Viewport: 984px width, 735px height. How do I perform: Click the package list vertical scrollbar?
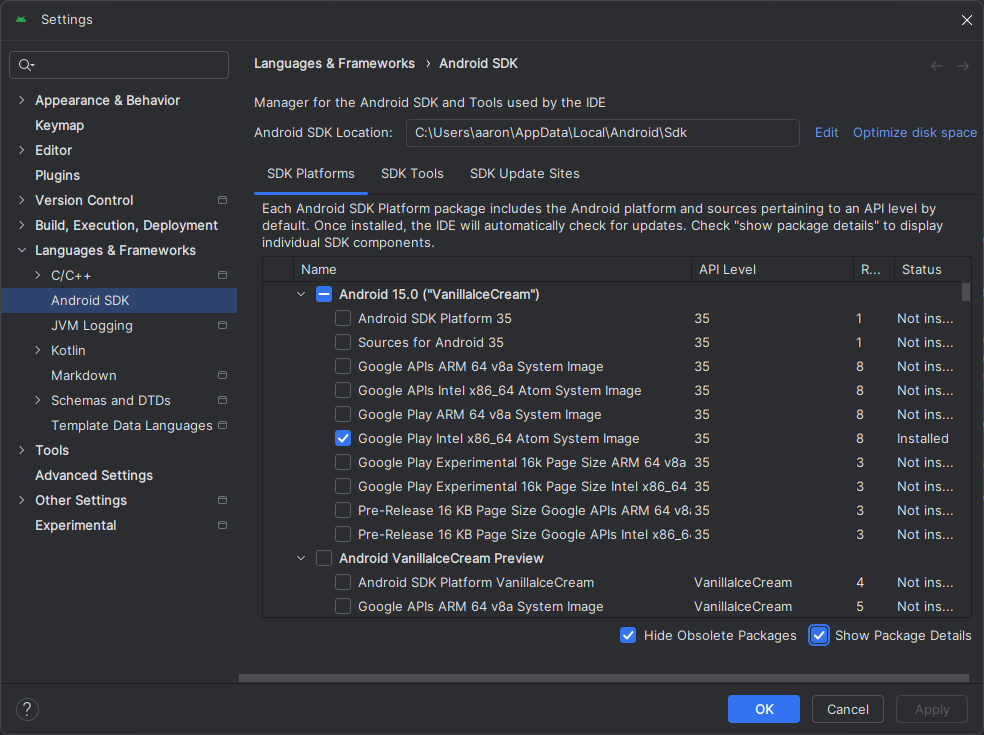(965, 292)
